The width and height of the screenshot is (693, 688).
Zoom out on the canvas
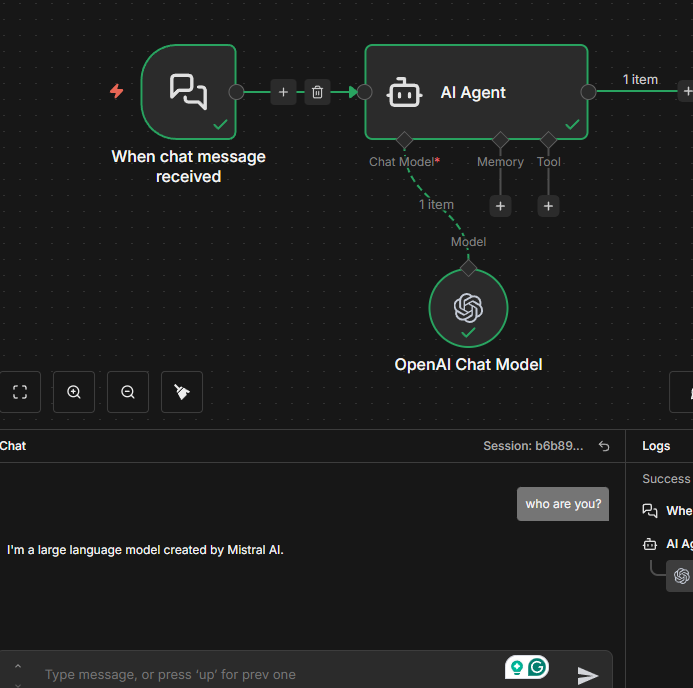pos(128,392)
